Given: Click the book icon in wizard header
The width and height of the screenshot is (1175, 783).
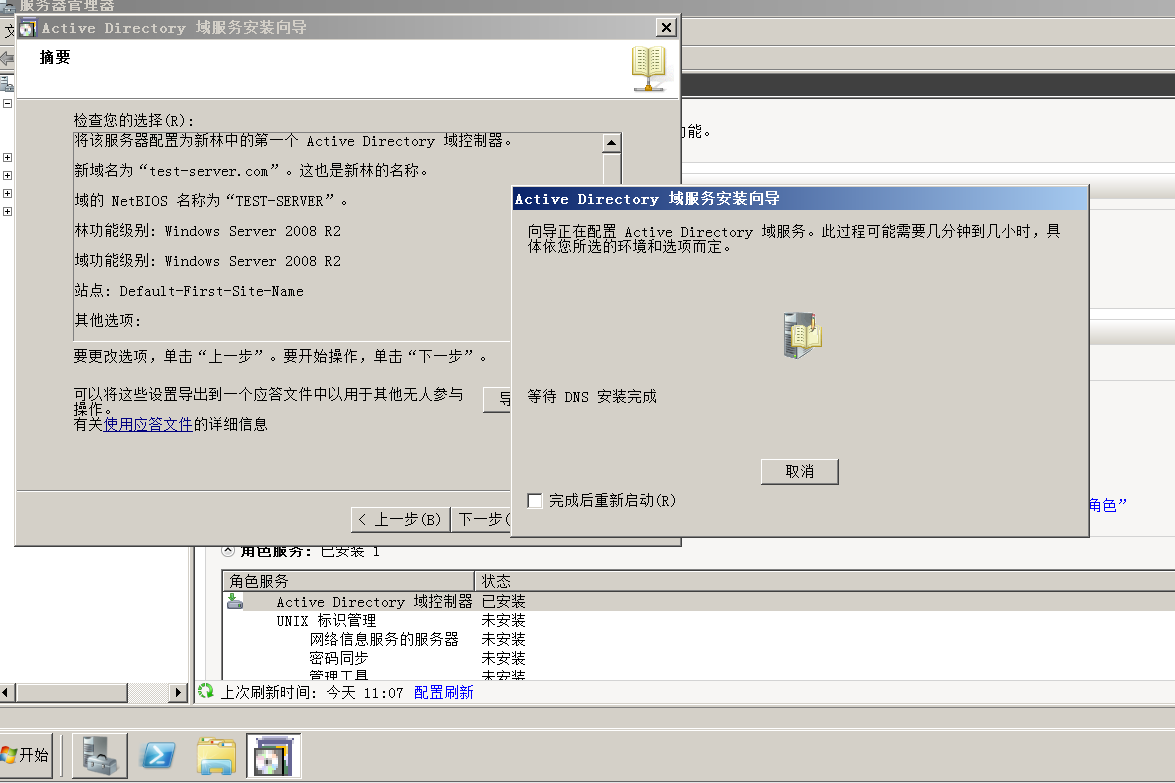Looking at the screenshot, I should tap(649, 68).
